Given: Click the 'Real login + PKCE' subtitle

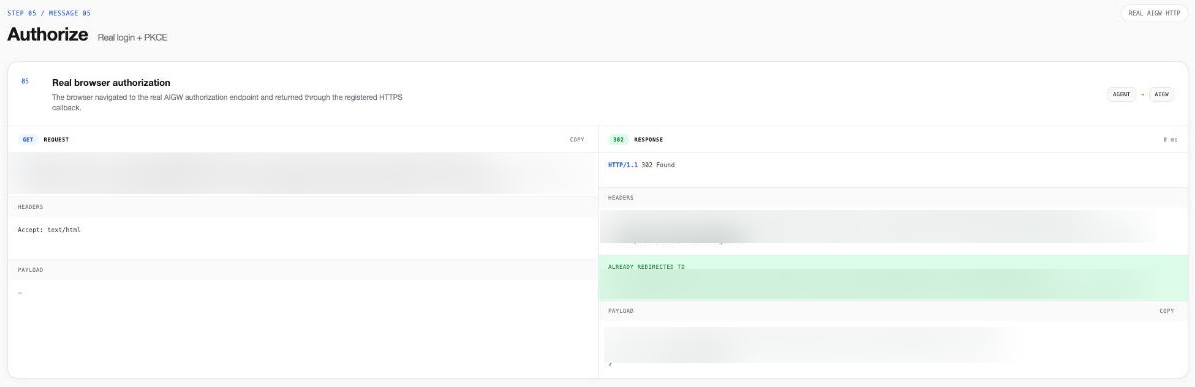Looking at the screenshot, I should pyautogui.click(x=132, y=37).
